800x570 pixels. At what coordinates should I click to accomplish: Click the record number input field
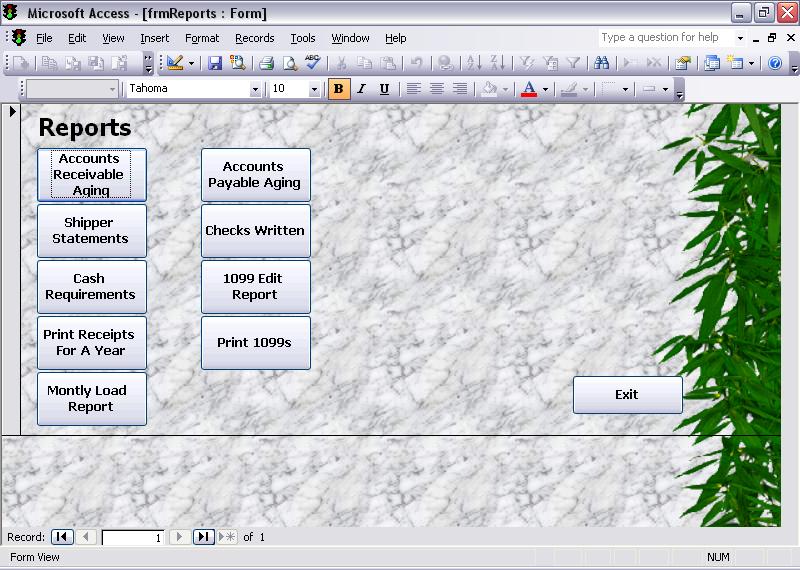coord(132,537)
